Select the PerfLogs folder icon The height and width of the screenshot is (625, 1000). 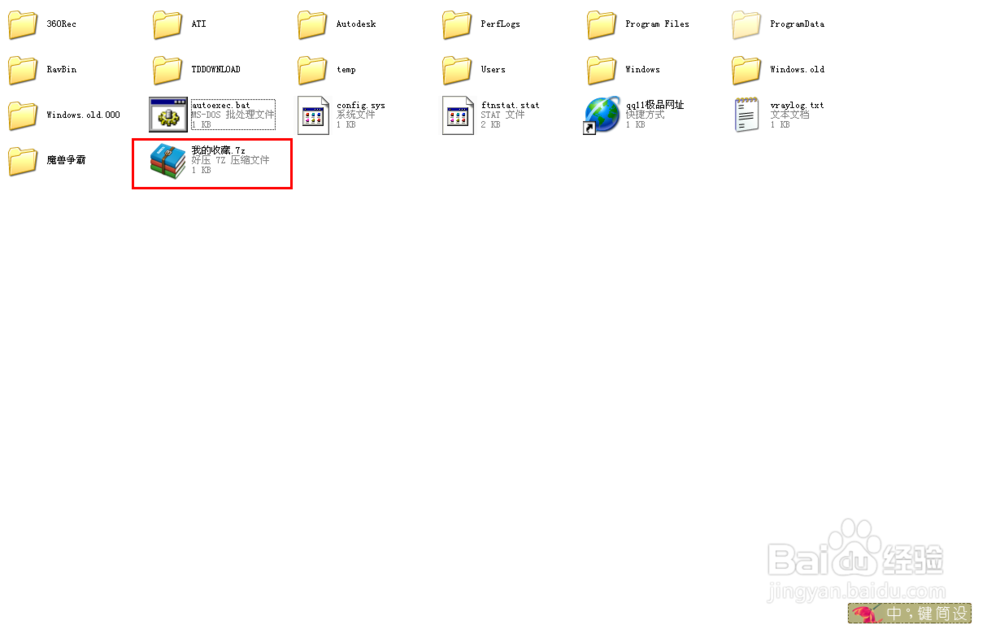457,24
